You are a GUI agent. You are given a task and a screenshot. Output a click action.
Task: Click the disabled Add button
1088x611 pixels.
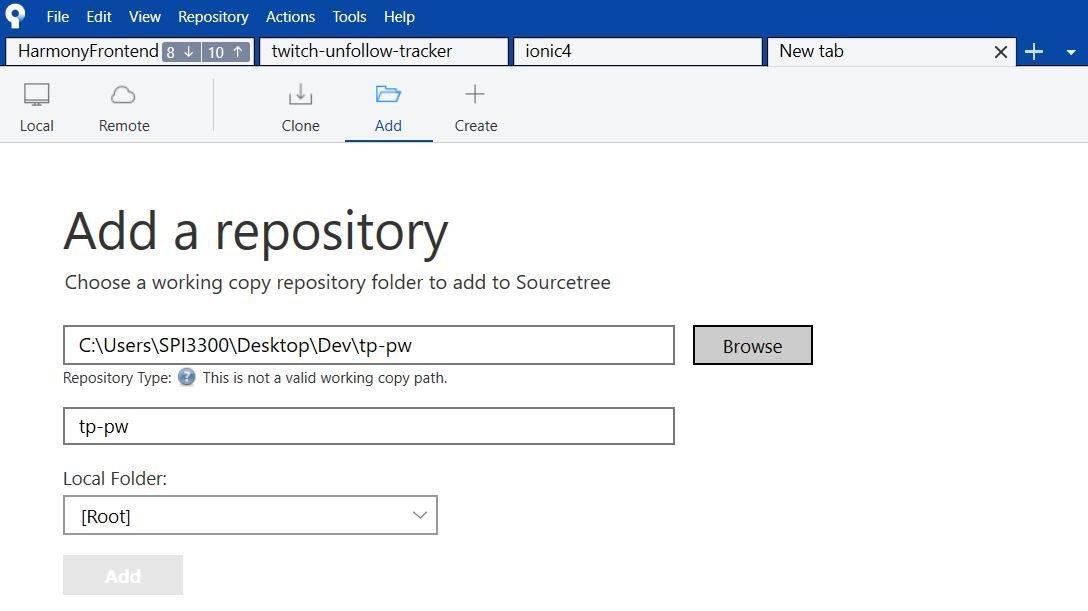[123, 575]
